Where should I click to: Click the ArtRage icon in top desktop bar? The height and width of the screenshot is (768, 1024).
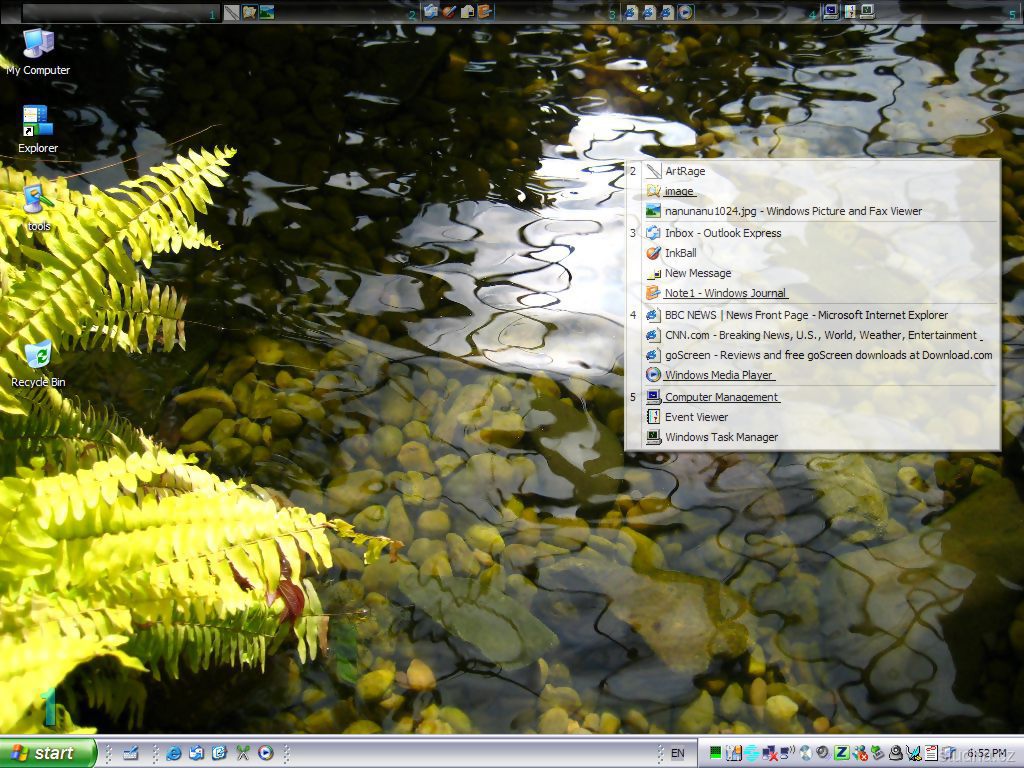coord(232,12)
